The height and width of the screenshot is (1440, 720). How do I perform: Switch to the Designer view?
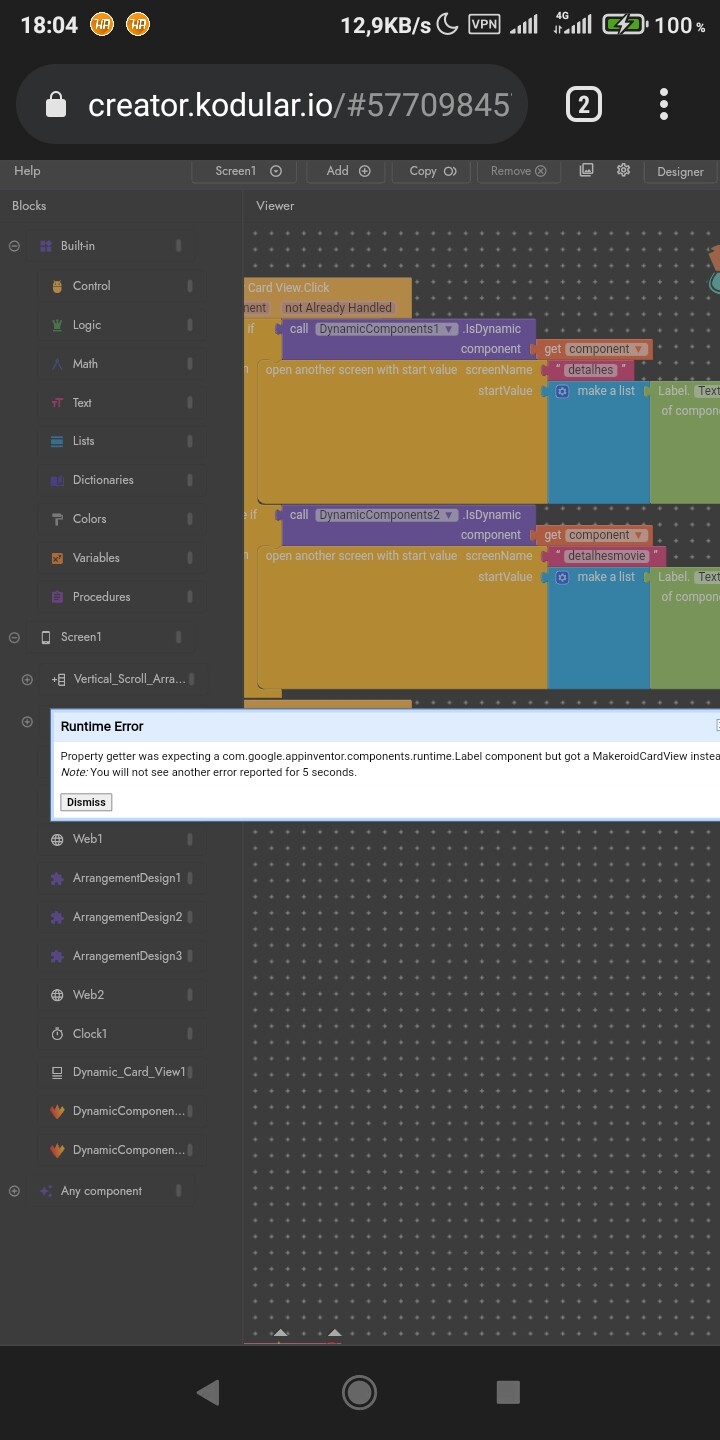click(680, 172)
